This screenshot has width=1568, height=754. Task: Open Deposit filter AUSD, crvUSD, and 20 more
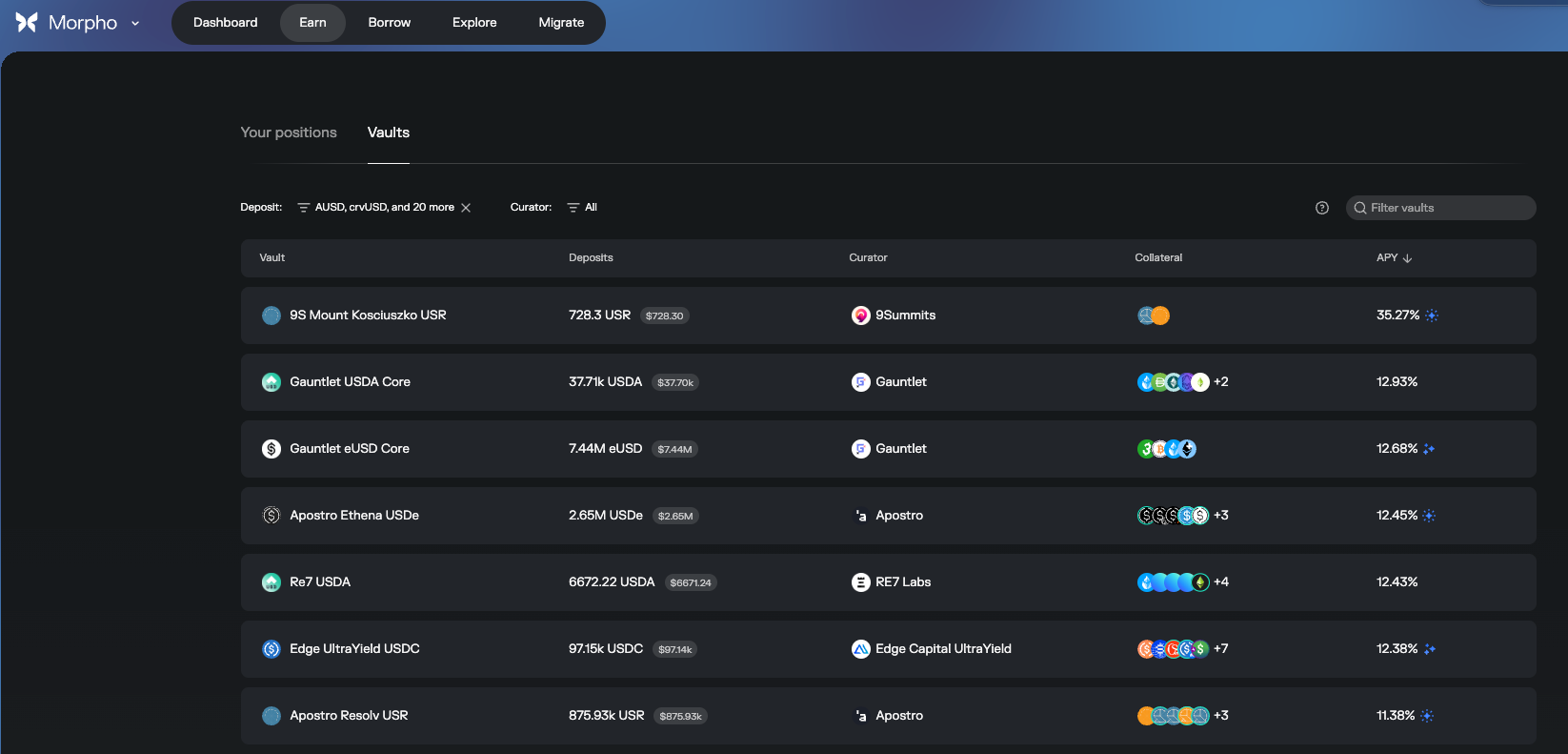[x=376, y=207]
